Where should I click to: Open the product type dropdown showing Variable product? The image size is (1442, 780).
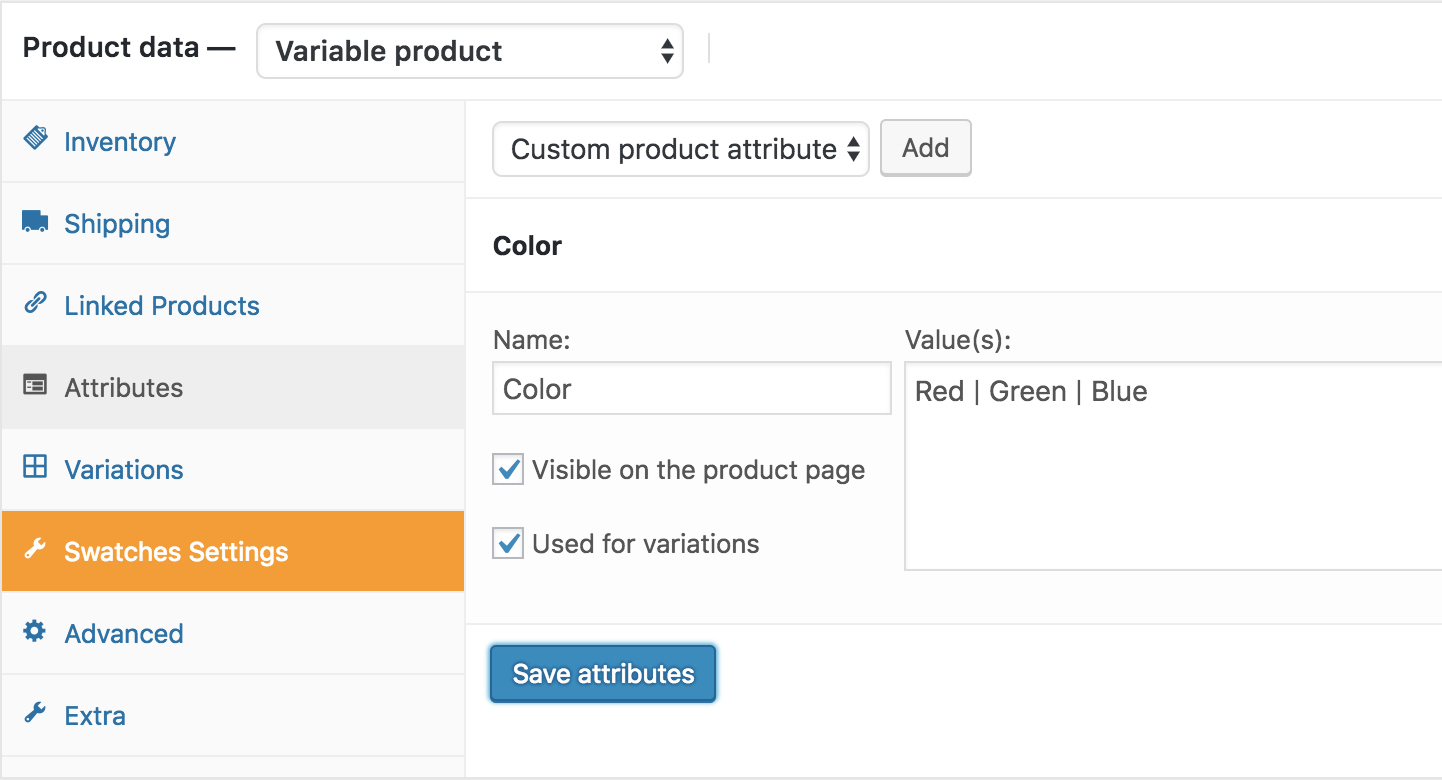coord(469,51)
